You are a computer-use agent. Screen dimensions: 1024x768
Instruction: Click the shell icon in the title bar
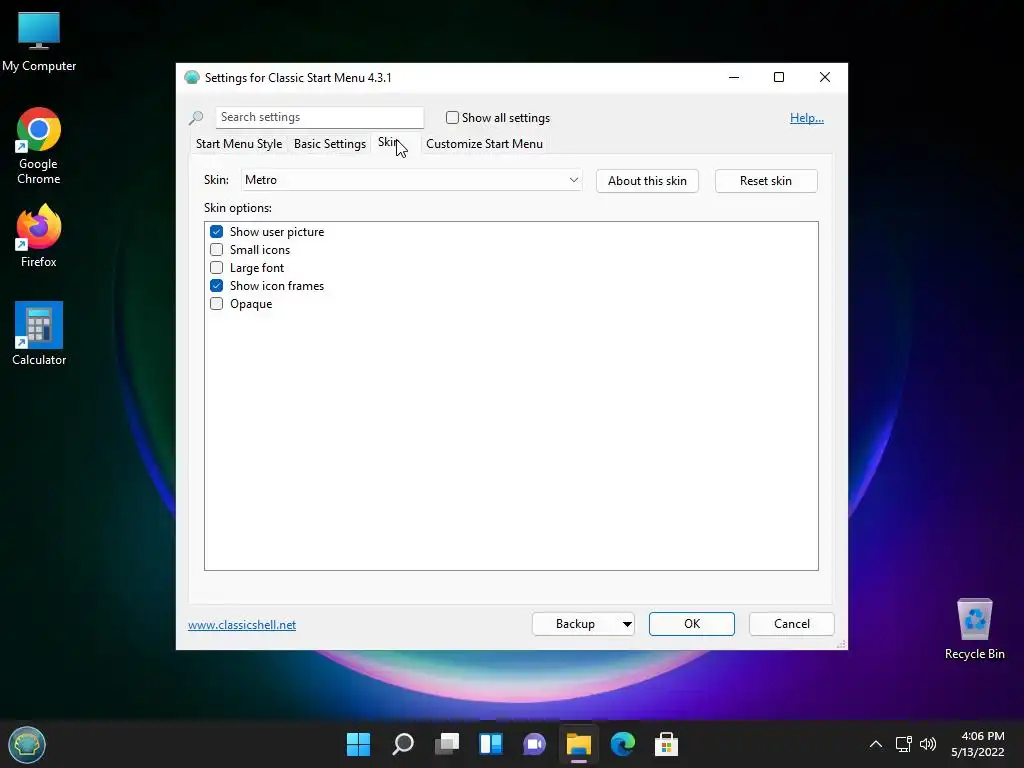click(x=191, y=77)
